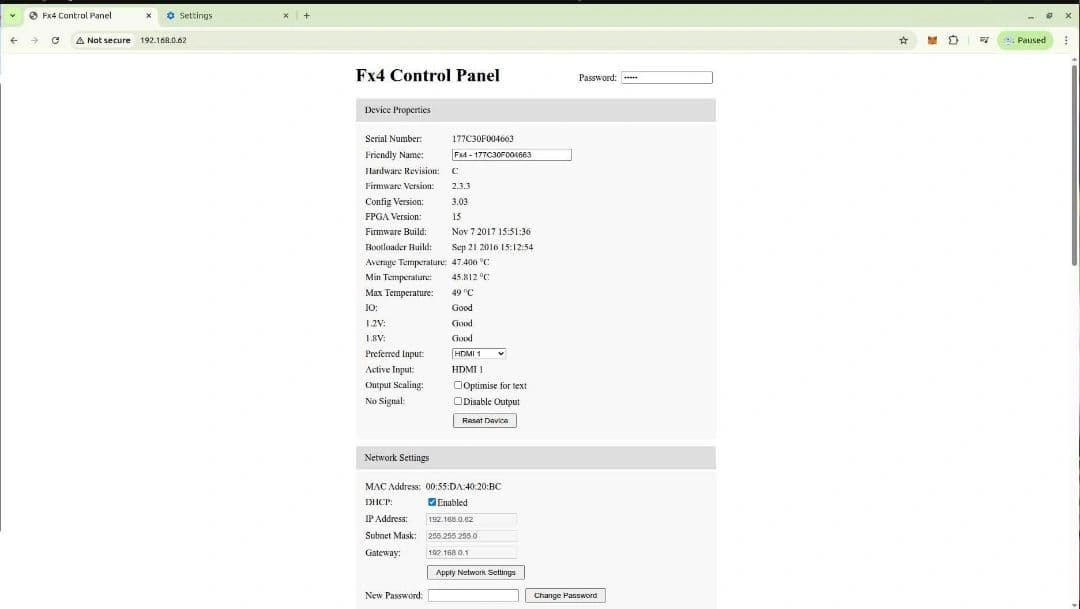Open the MetaMask fox extension icon
The width and height of the screenshot is (1080, 609).
point(932,40)
